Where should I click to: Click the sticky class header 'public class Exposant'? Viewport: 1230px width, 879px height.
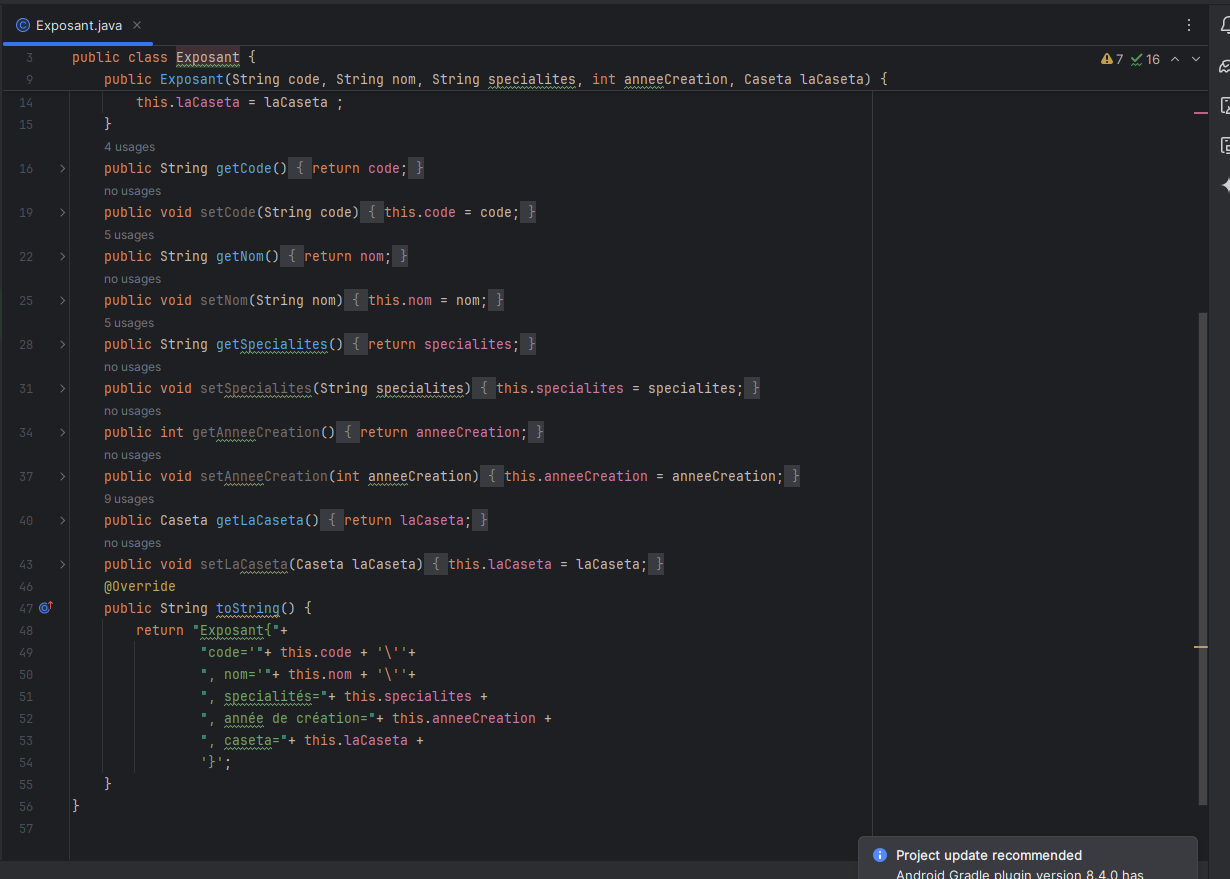(x=156, y=58)
